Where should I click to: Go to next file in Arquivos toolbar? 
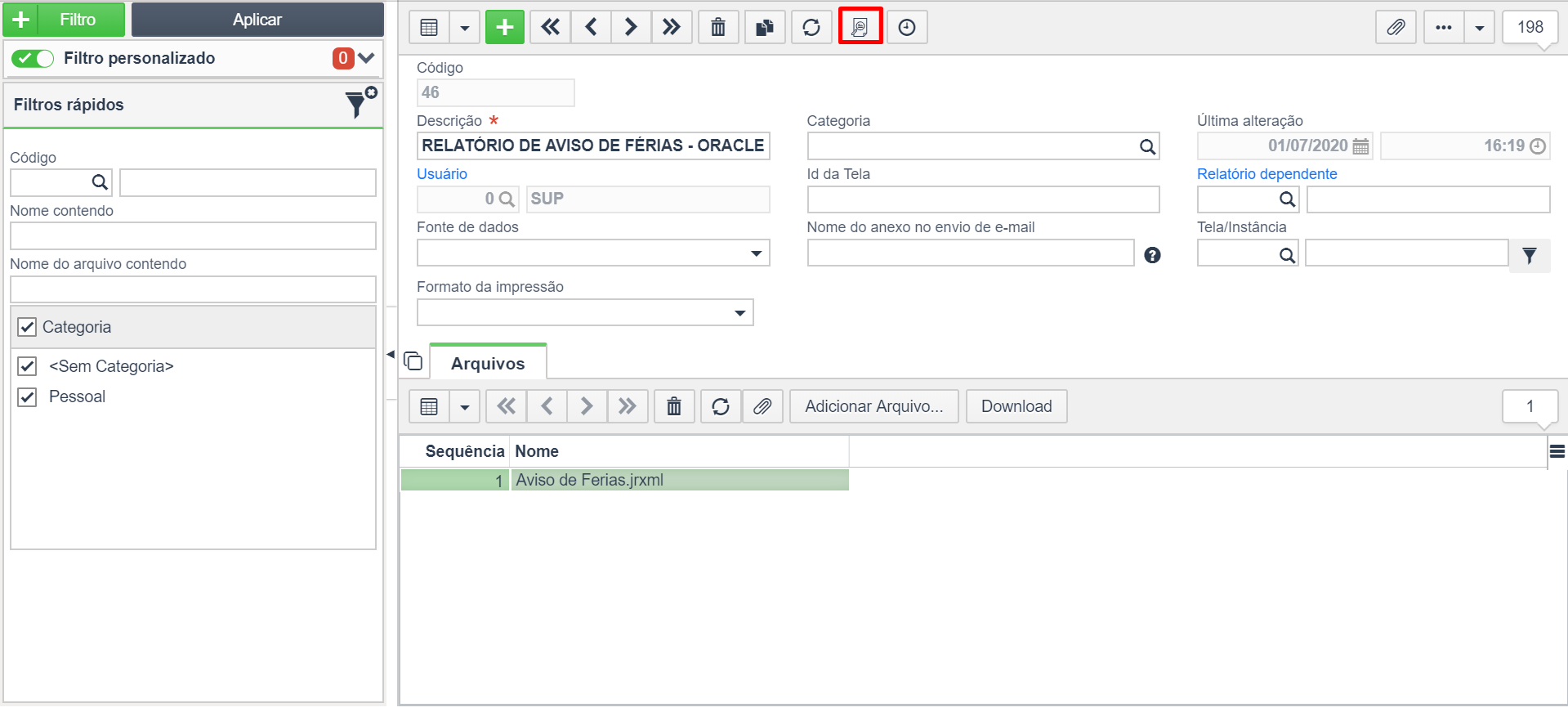pyautogui.click(x=587, y=406)
